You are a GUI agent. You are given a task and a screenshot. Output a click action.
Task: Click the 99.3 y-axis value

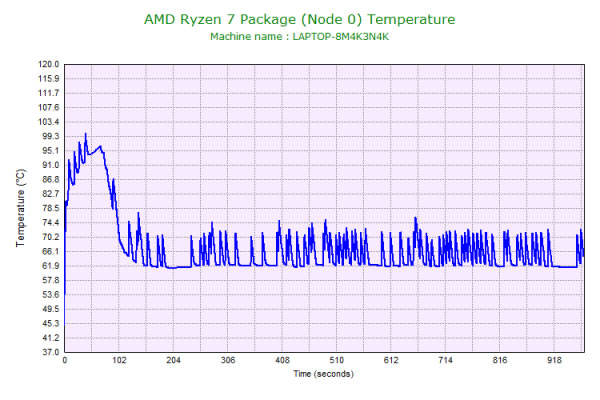tap(51, 136)
